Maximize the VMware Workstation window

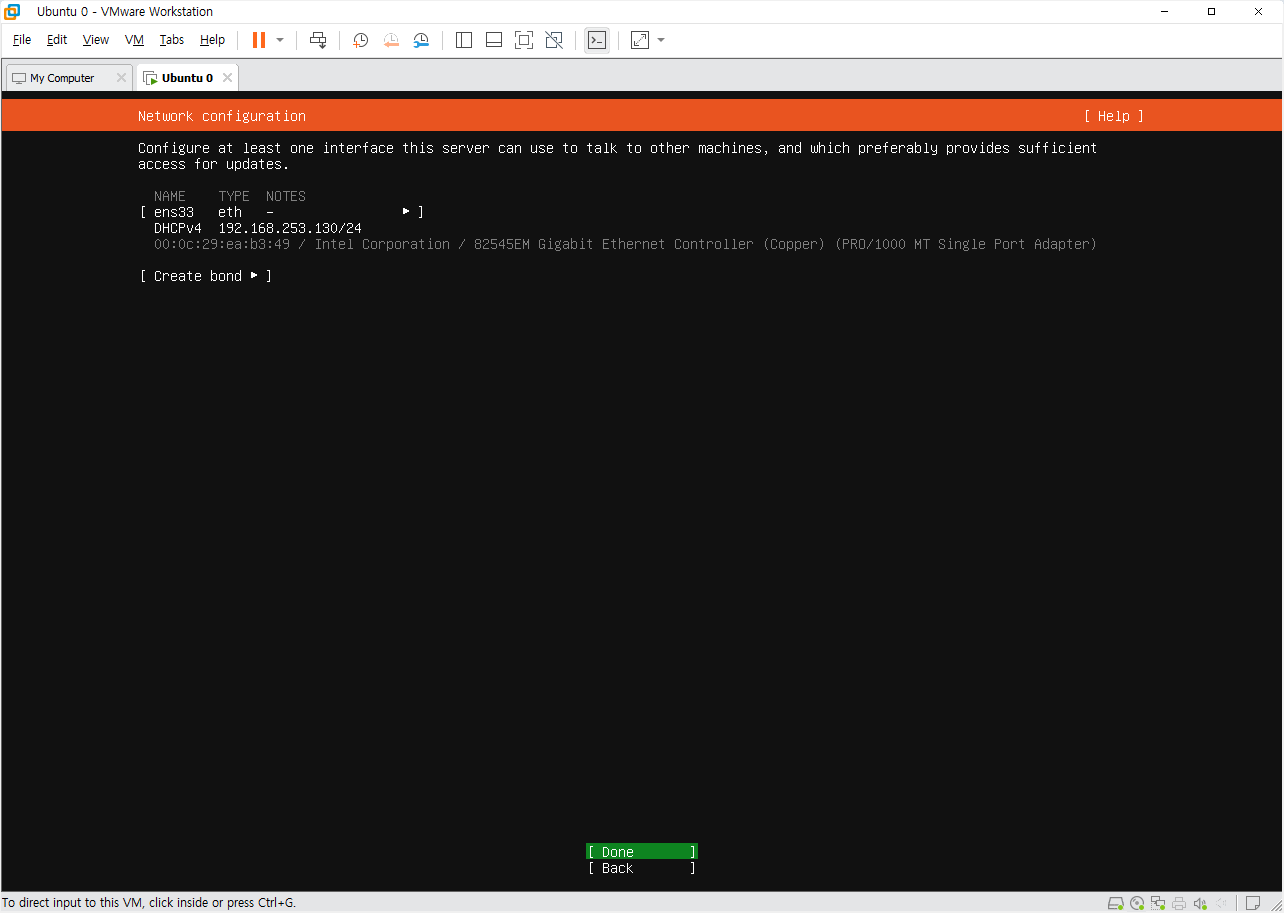(x=1211, y=12)
